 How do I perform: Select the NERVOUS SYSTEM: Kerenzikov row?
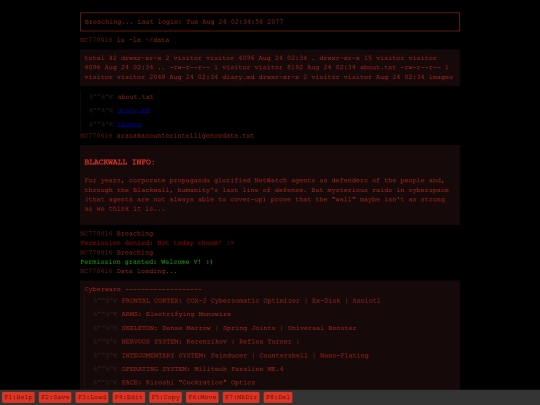pos(210,342)
